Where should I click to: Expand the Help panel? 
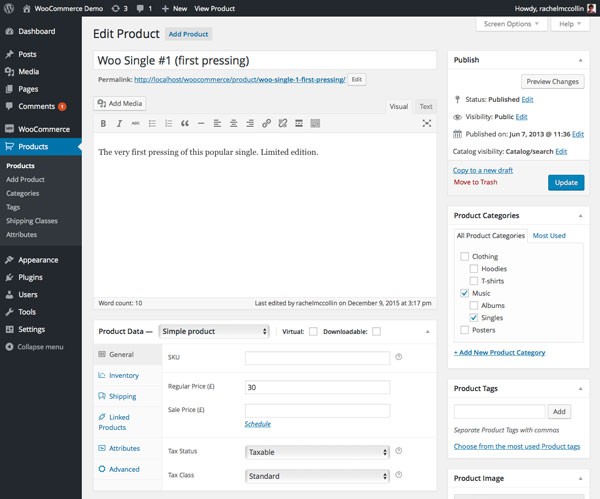[x=570, y=24]
